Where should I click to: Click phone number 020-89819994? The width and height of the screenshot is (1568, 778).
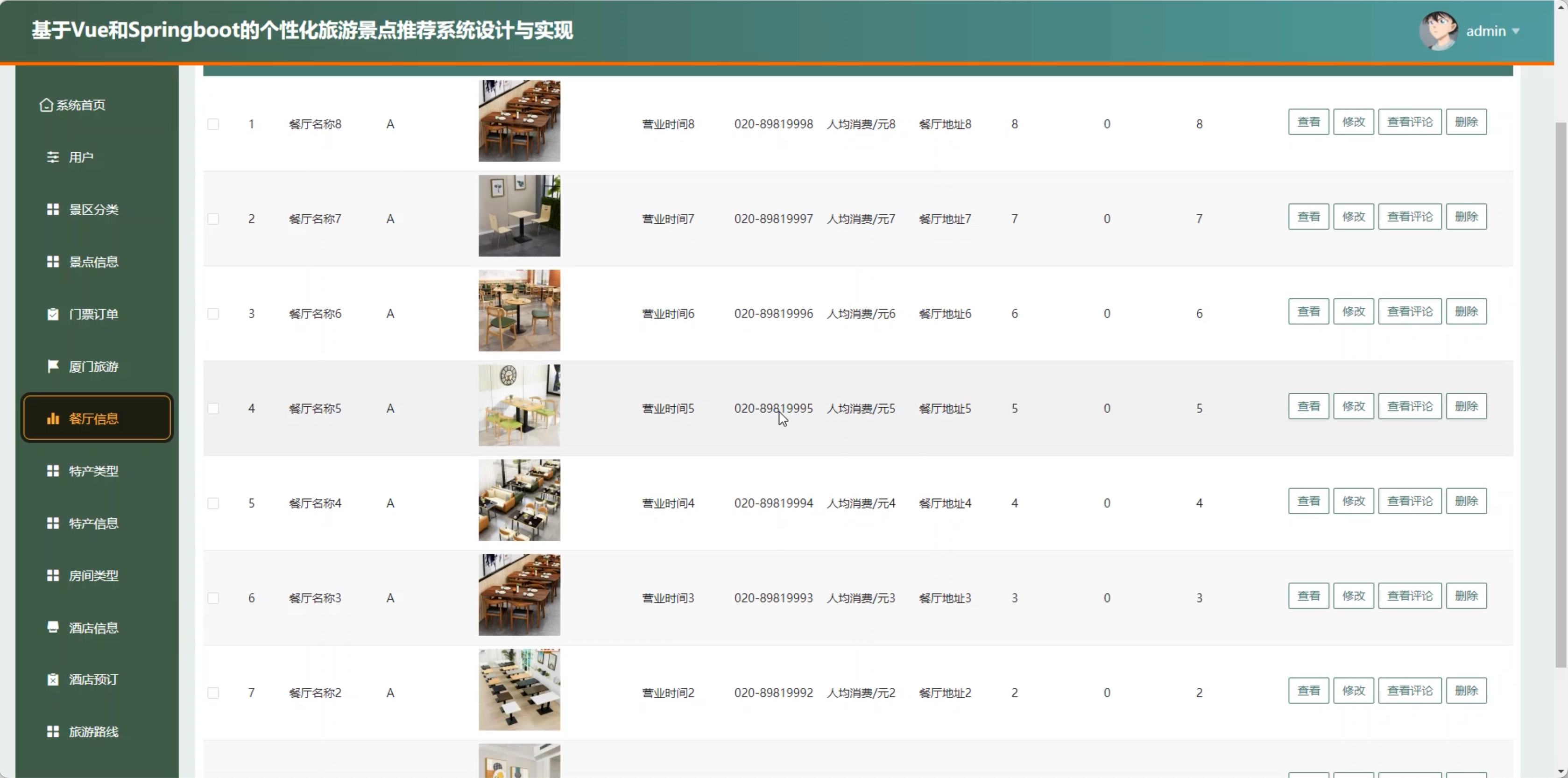coord(774,503)
